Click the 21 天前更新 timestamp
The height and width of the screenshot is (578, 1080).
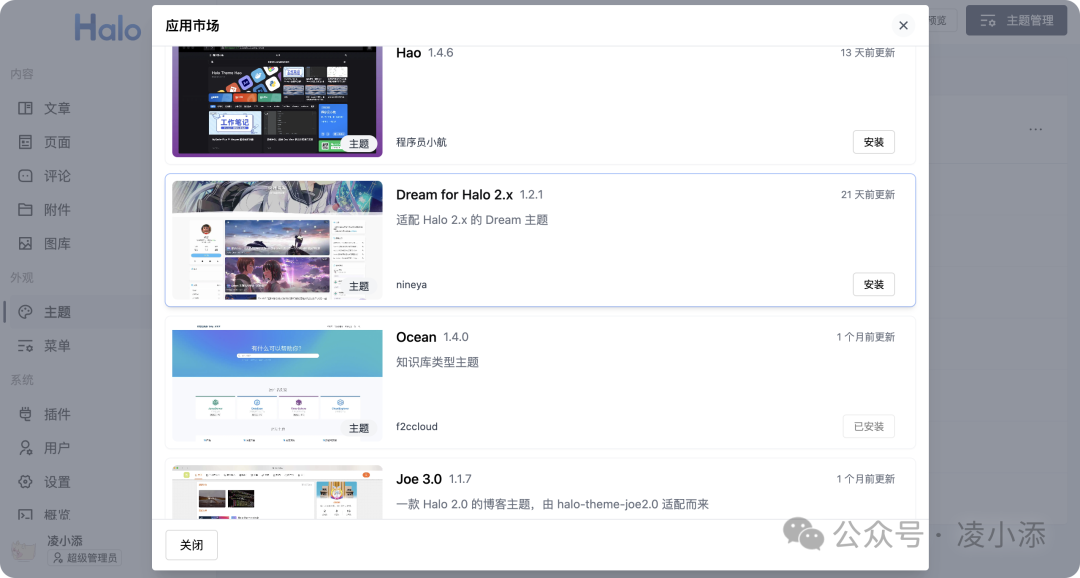[x=867, y=194]
